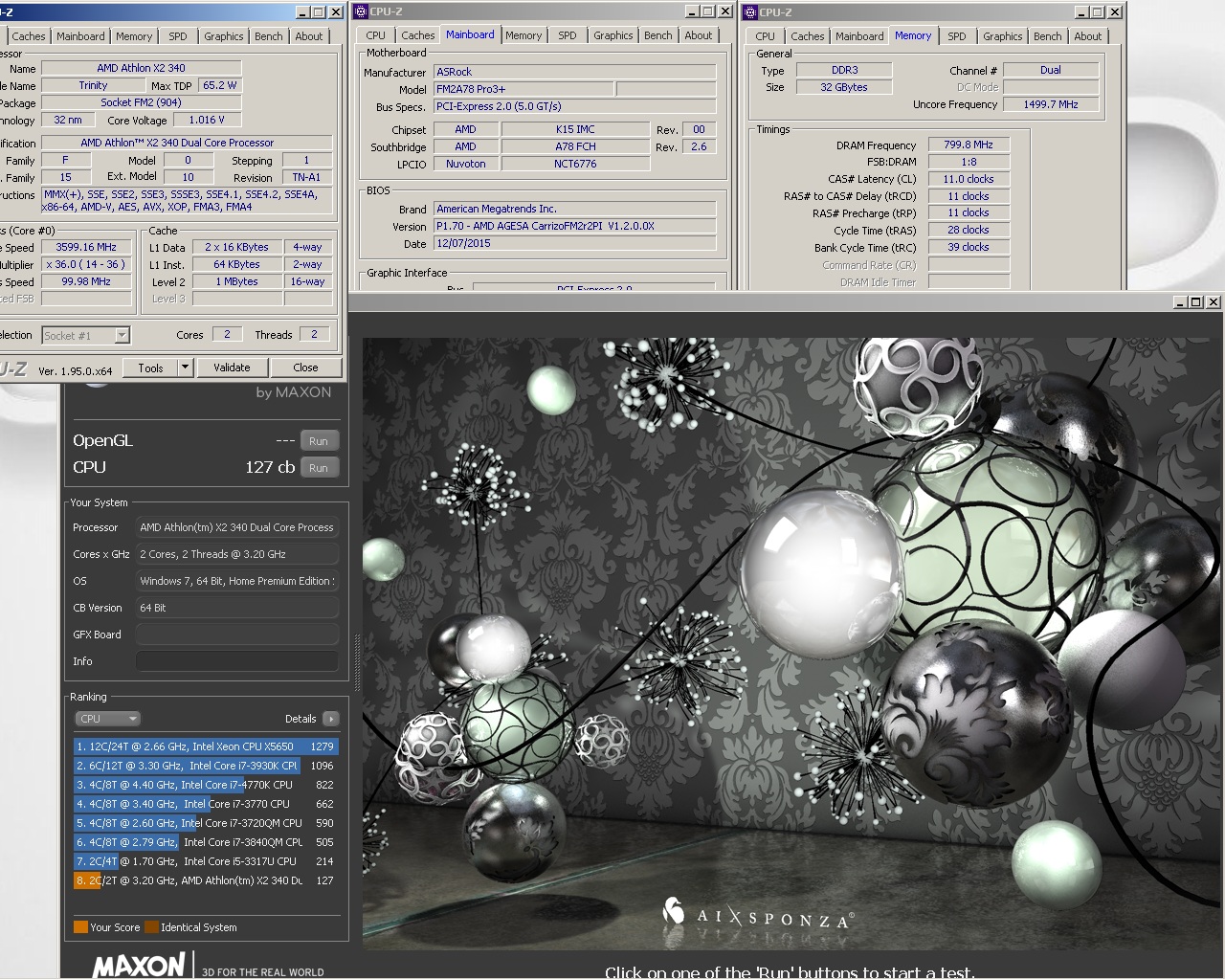This screenshot has height=980, width=1225.
Task: Open Caches tab in right CPU-Z window
Action: [x=808, y=36]
